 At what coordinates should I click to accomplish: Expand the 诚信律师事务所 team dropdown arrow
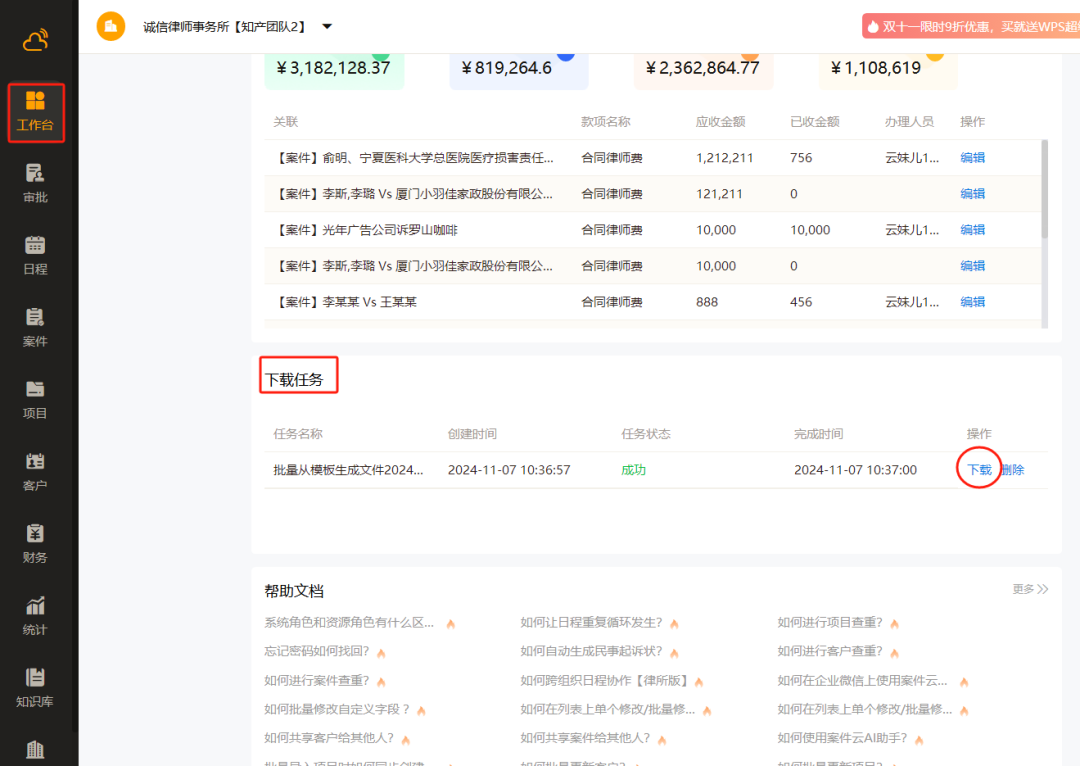pos(327,26)
